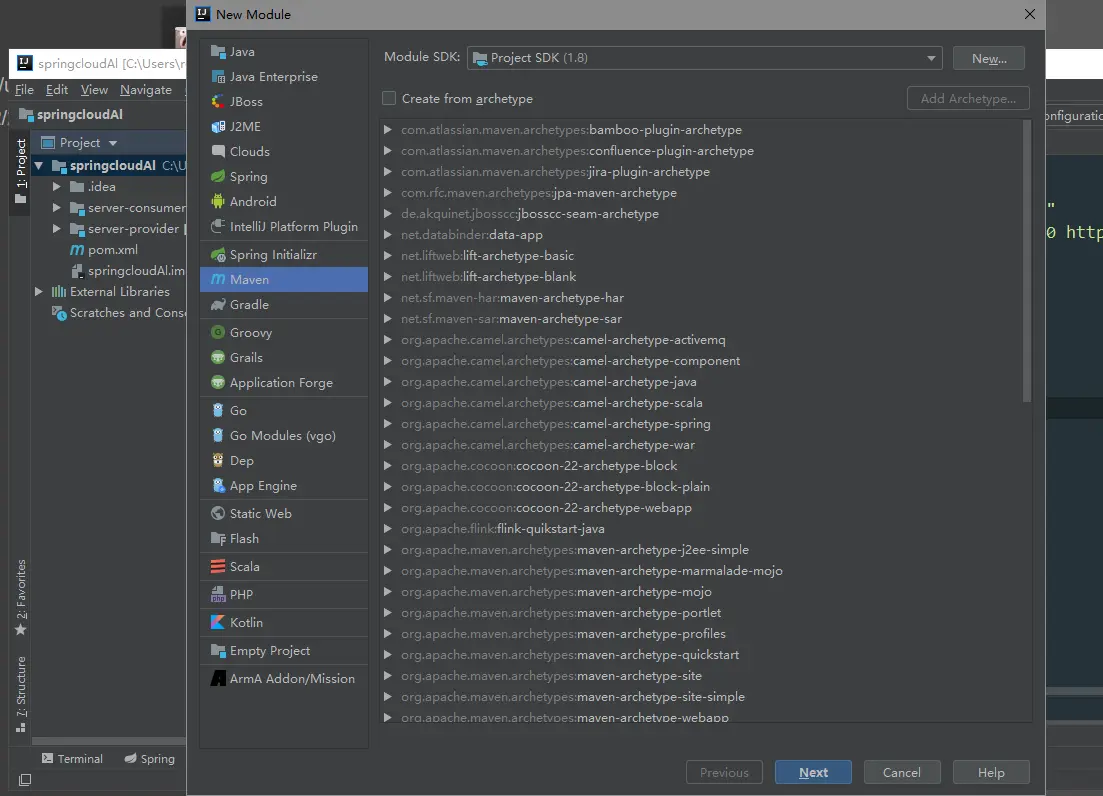1103x796 pixels.
Task: Expand bamboo-plugin-archetype entry
Action: (x=387, y=129)
